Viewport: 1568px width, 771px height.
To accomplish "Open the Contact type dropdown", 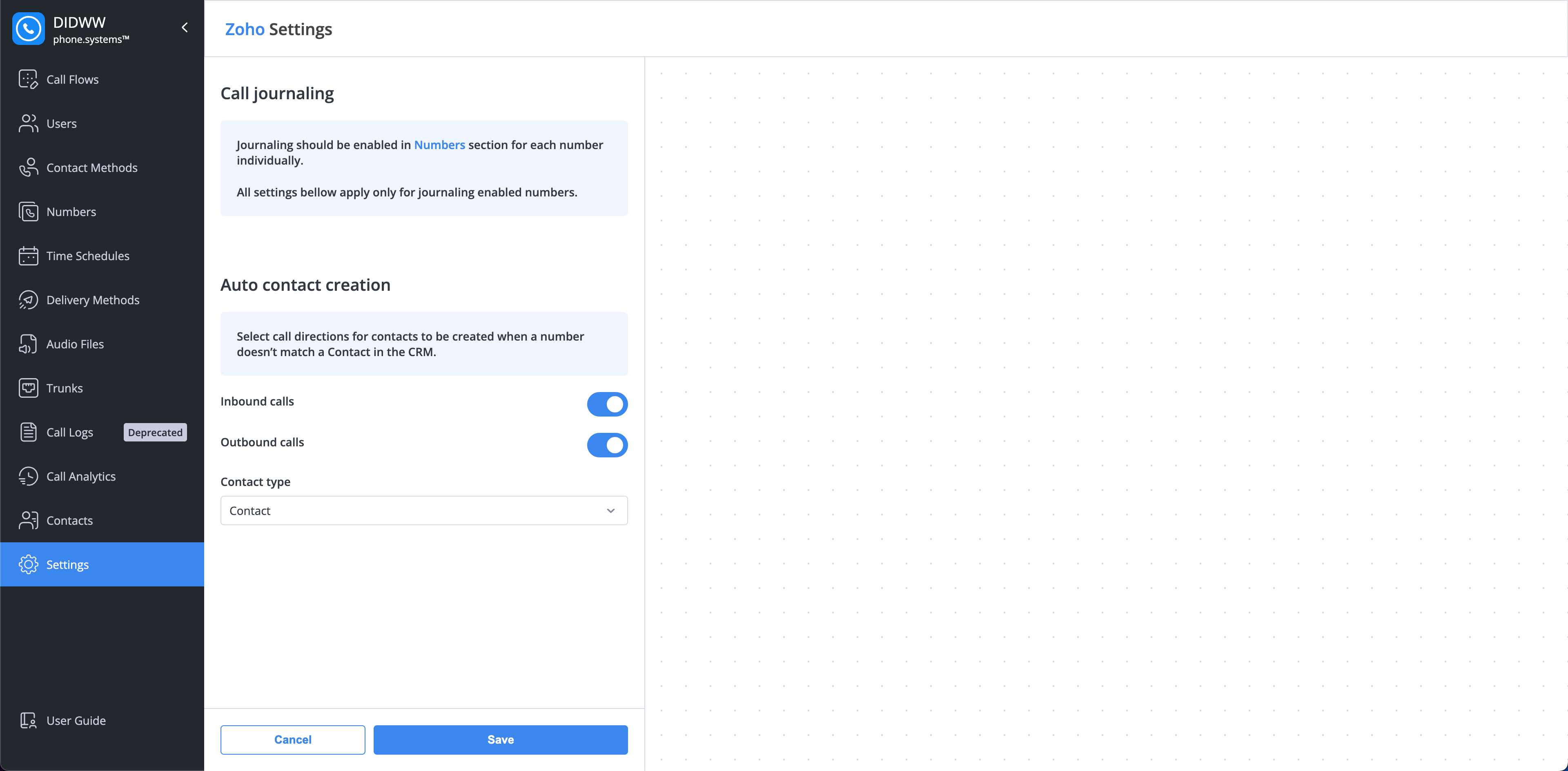I will pos(424,510).
